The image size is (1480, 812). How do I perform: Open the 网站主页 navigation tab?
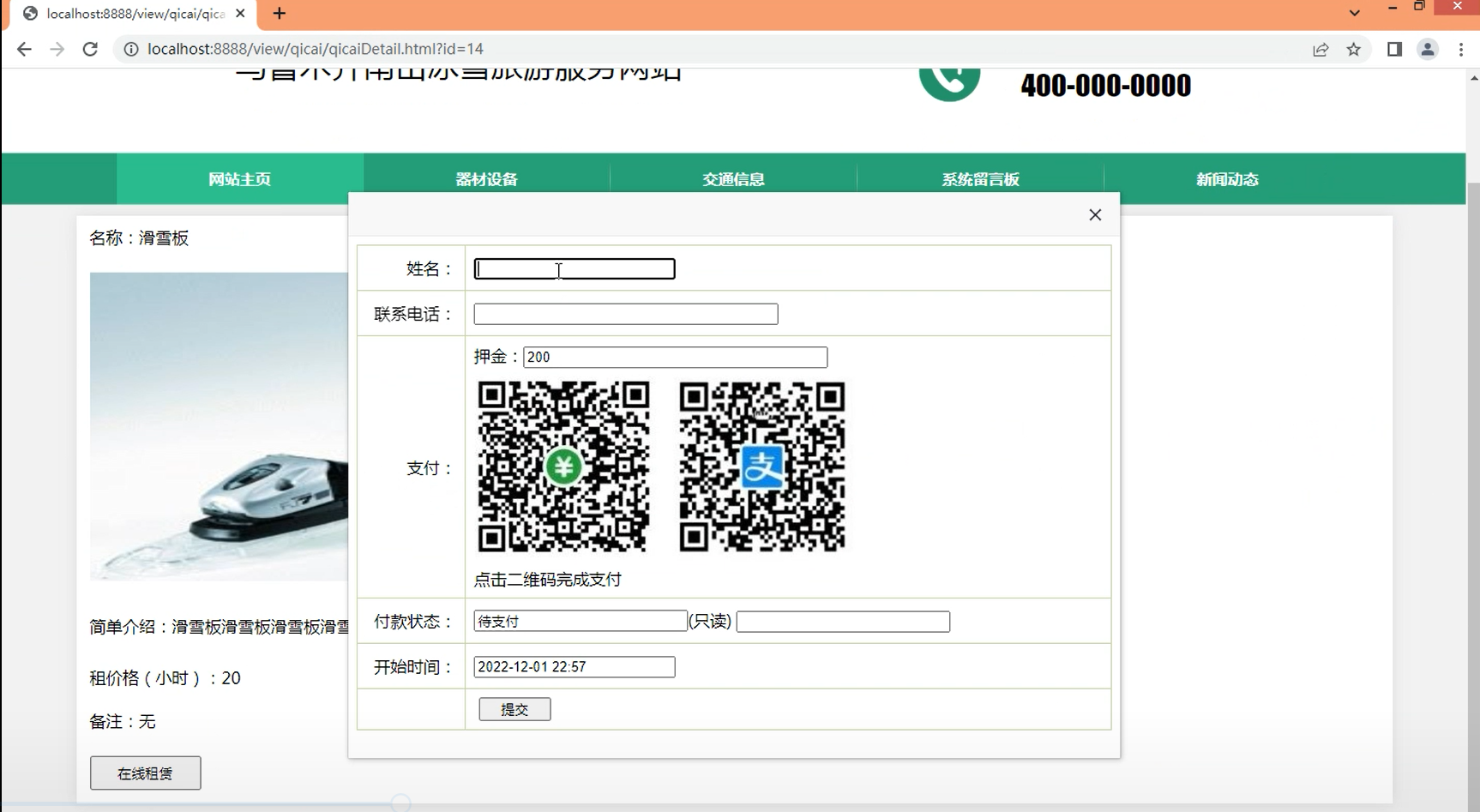pyautogui.click(x=239, y=179)
